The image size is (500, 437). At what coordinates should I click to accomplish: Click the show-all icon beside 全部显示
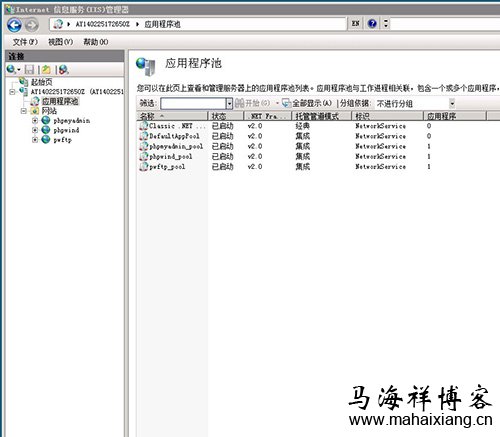(x=286, y=103)
